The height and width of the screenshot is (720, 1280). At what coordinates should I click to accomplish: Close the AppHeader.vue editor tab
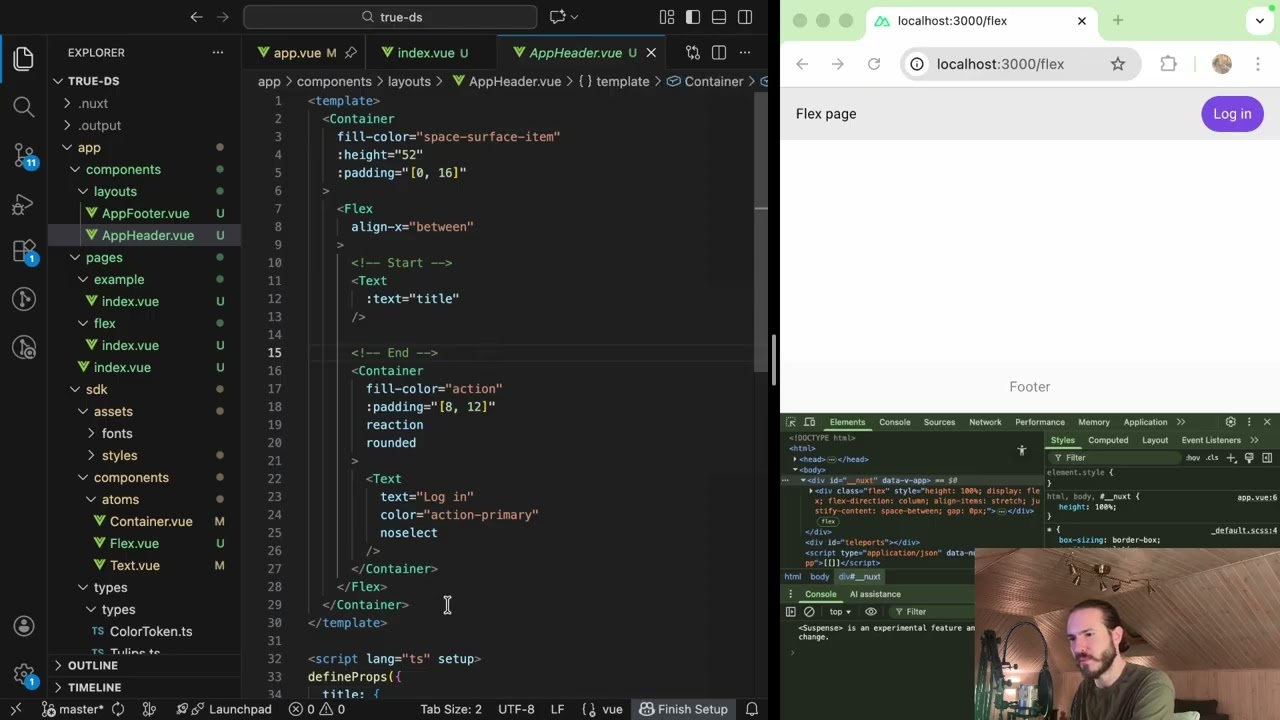point(651,53)
